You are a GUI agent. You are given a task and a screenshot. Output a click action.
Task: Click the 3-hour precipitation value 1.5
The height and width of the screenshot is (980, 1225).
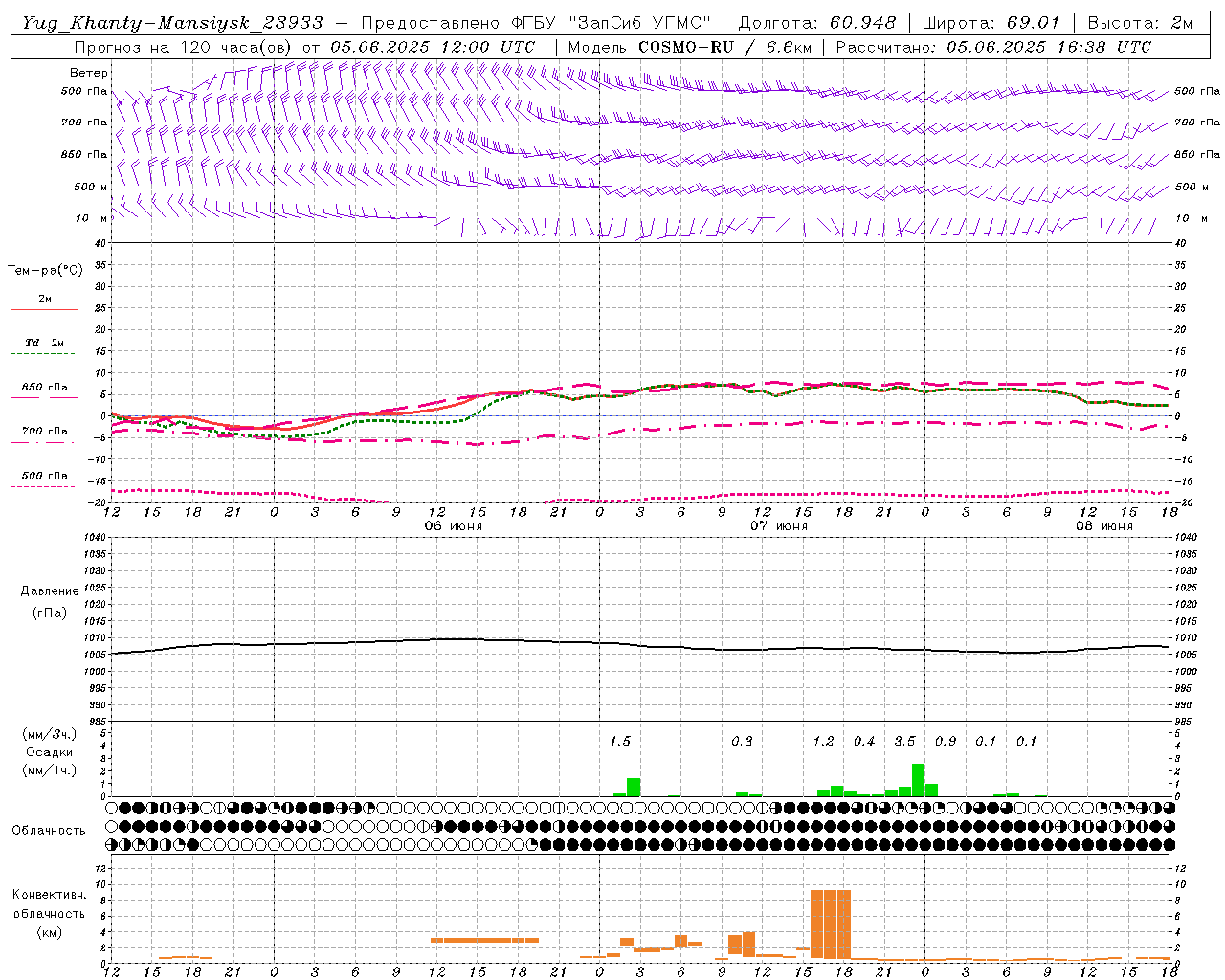[620, 742]
